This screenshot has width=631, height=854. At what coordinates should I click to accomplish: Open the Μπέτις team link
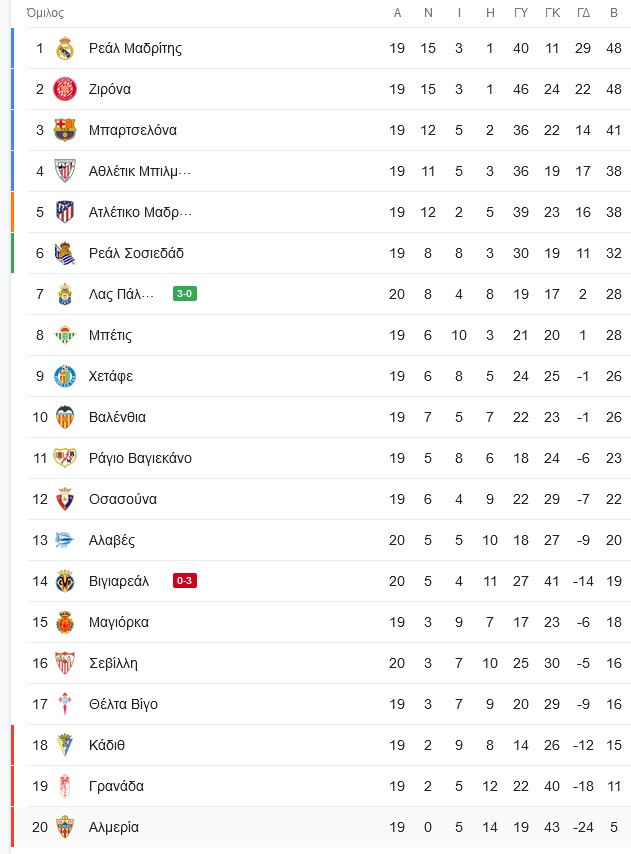110,335
